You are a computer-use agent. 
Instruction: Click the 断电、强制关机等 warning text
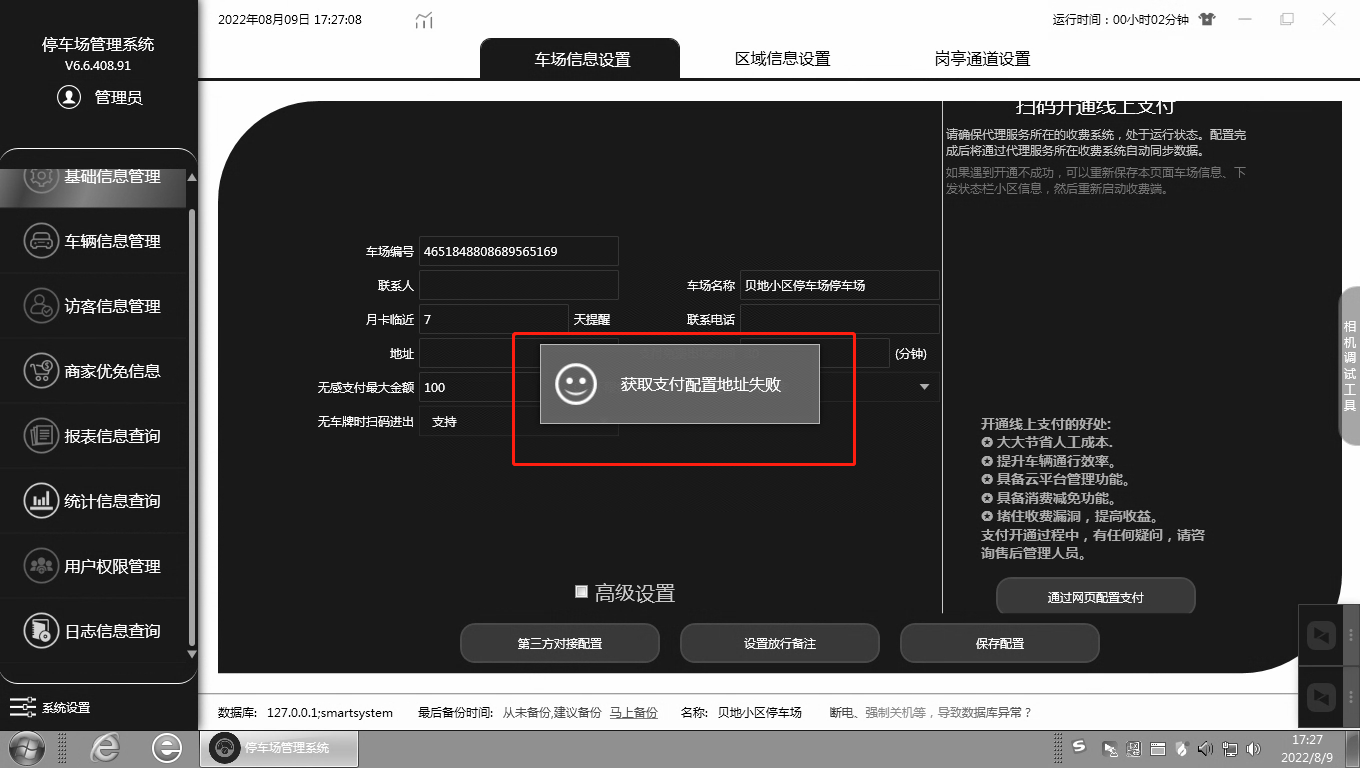pyautogui.click(x=930, y=713)
